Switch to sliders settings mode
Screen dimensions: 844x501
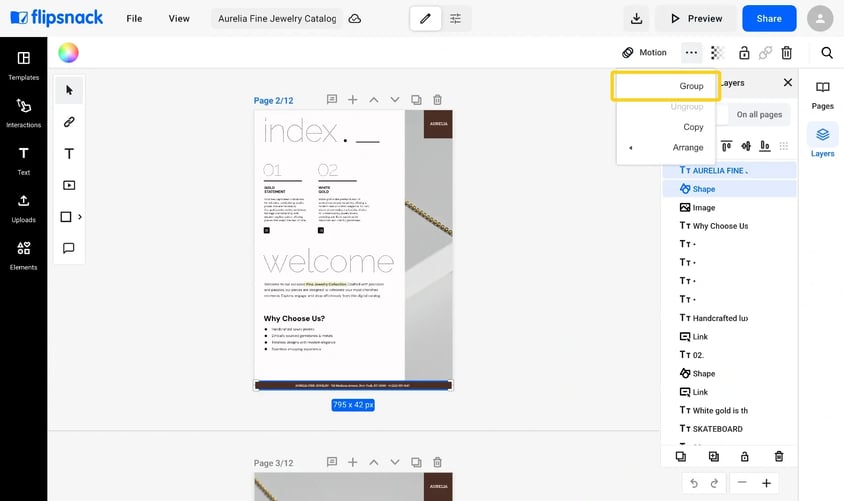click(x=455, y=18)
